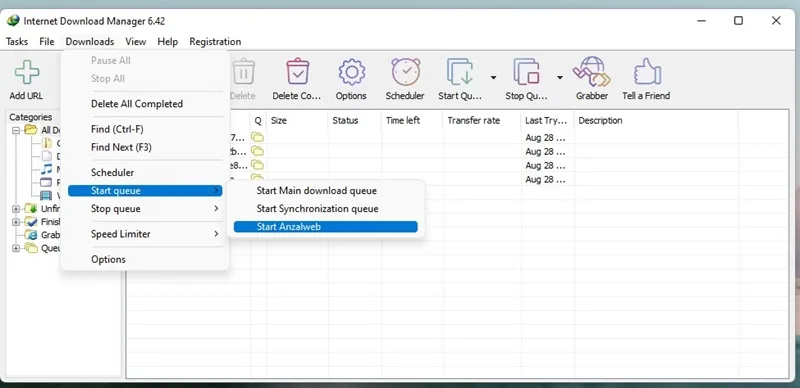
Task: Click Tell a Friend thumbs-up icon
Action: click(x=647, y=72)
